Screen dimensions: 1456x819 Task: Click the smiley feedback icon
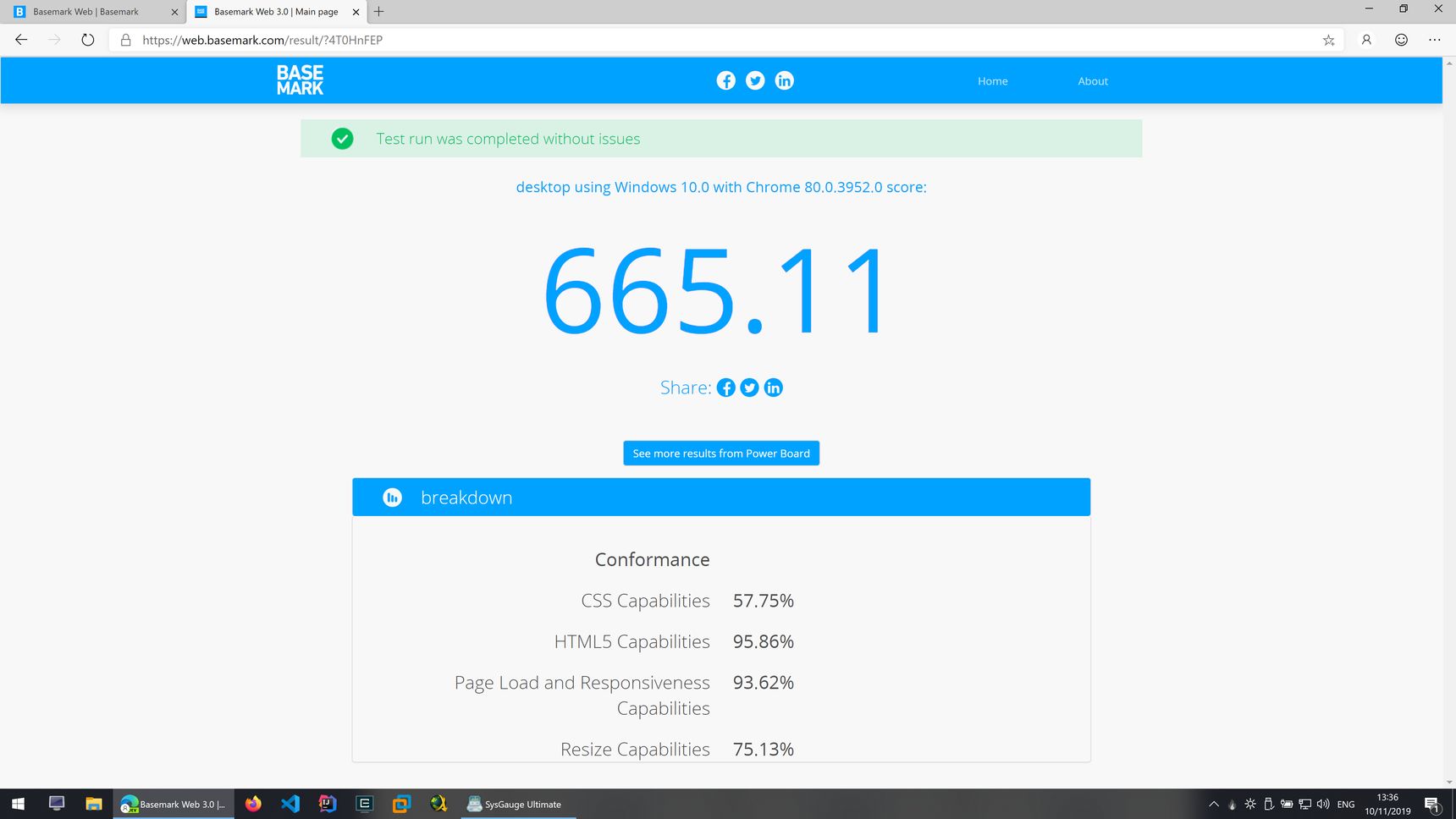coord(1401,40)
